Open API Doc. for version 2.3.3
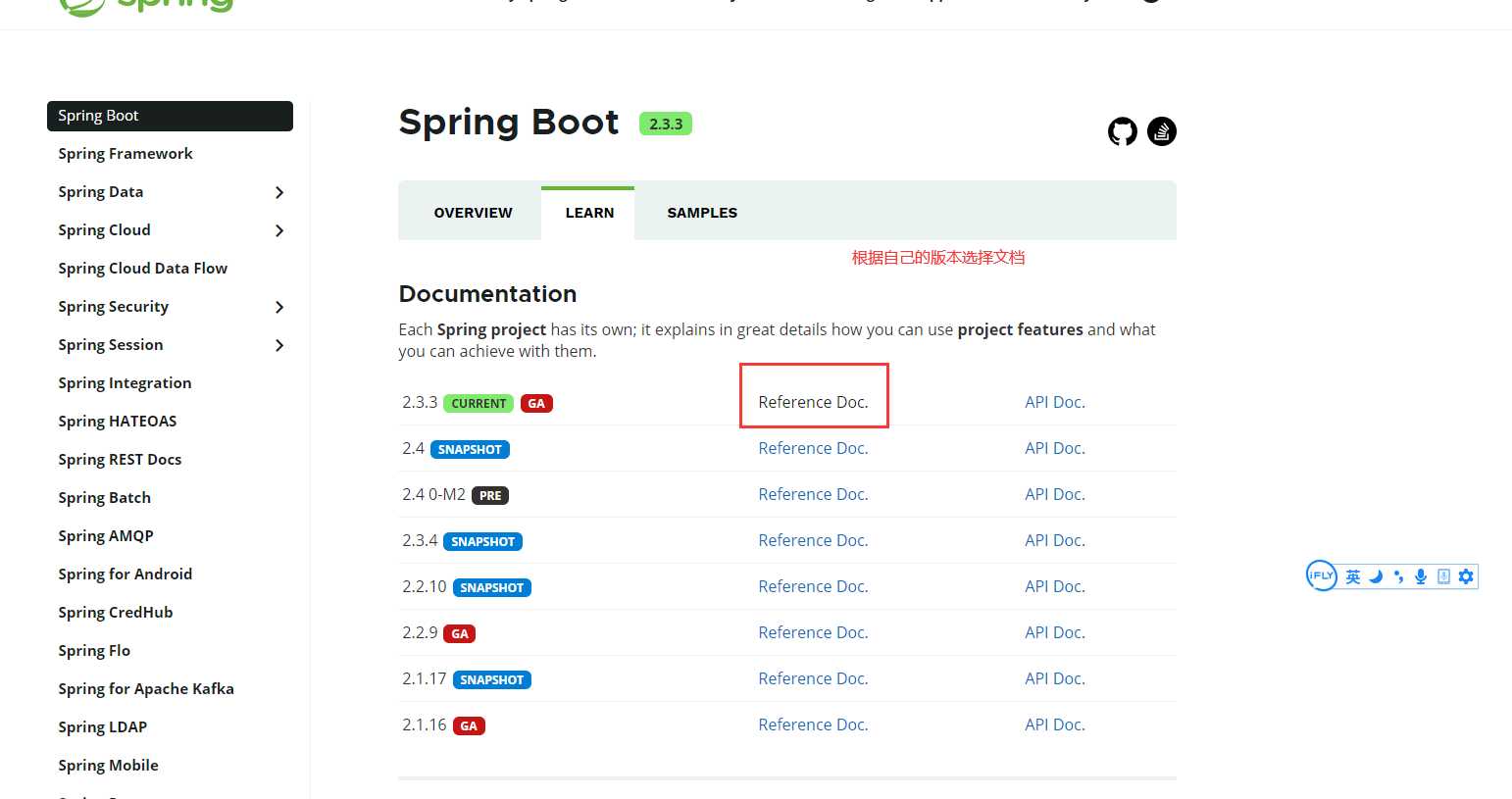 (x=1055, y=402)
